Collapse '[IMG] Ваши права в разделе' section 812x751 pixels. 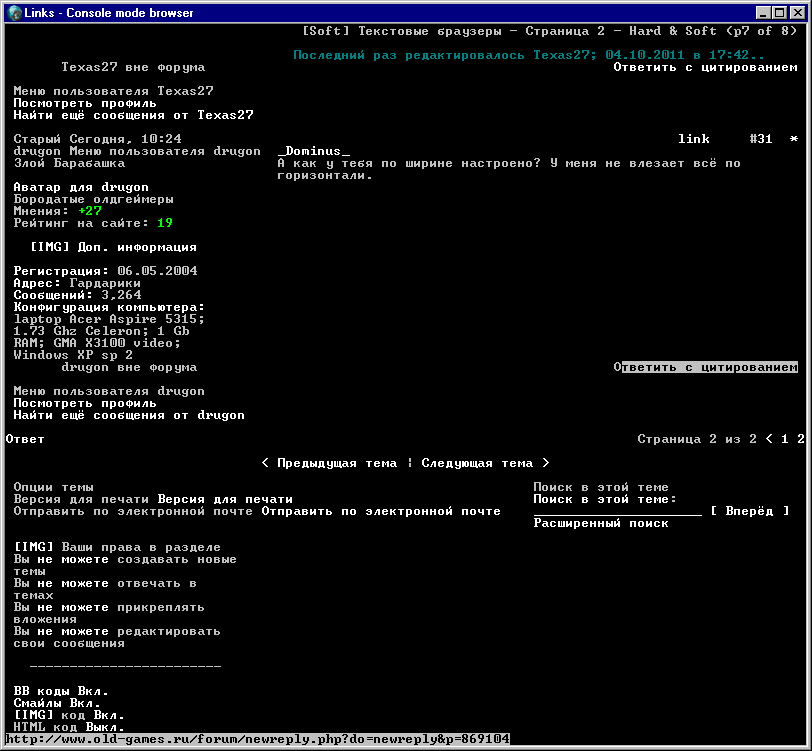pyautogui.click(x=117, y=547)
